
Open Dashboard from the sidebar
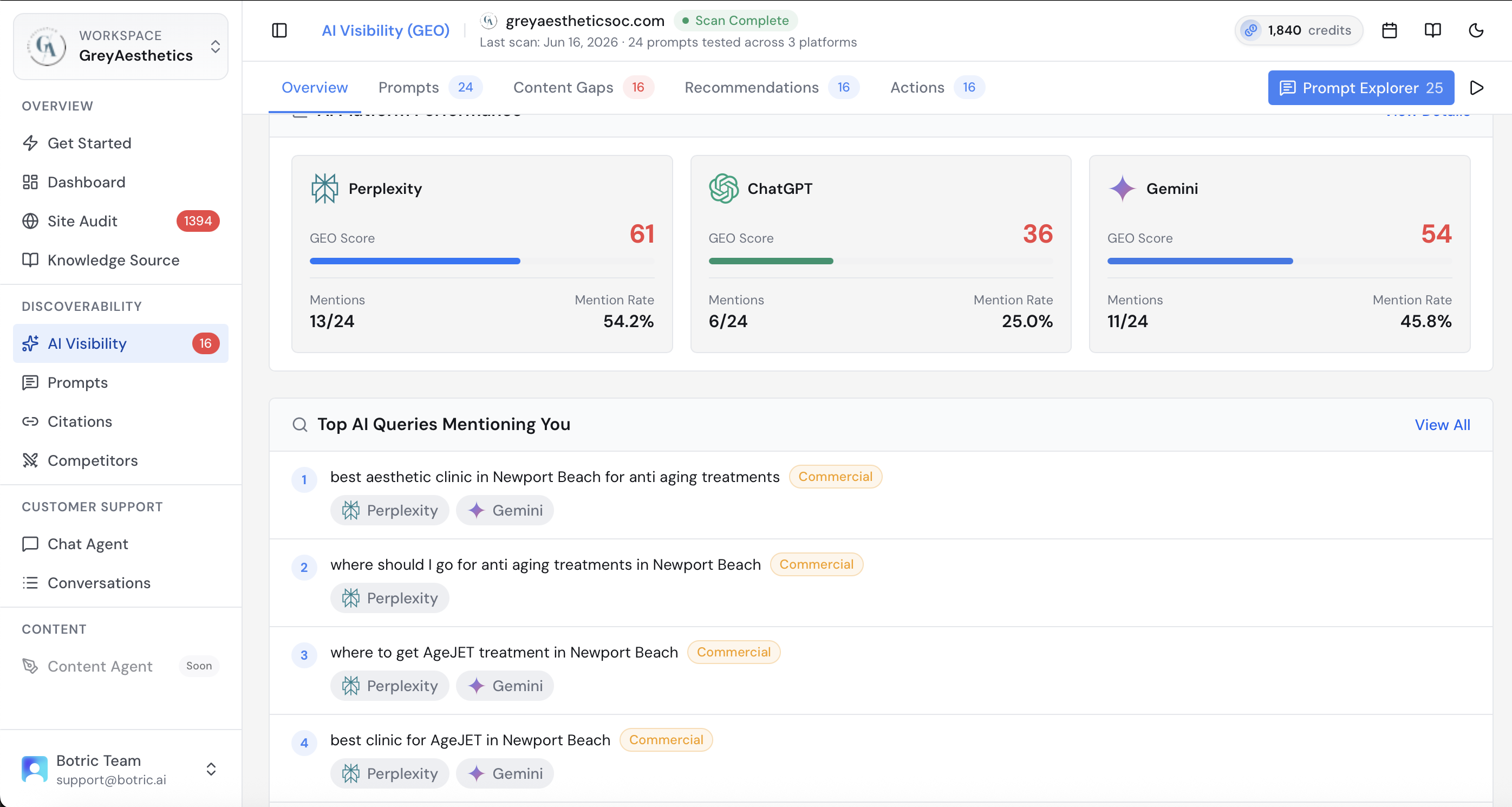[120, 182]
